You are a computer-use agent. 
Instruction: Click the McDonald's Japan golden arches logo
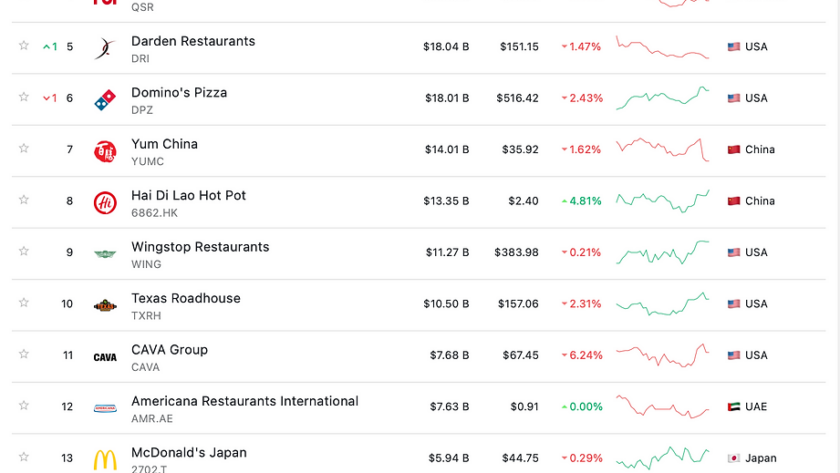(105, 460)
